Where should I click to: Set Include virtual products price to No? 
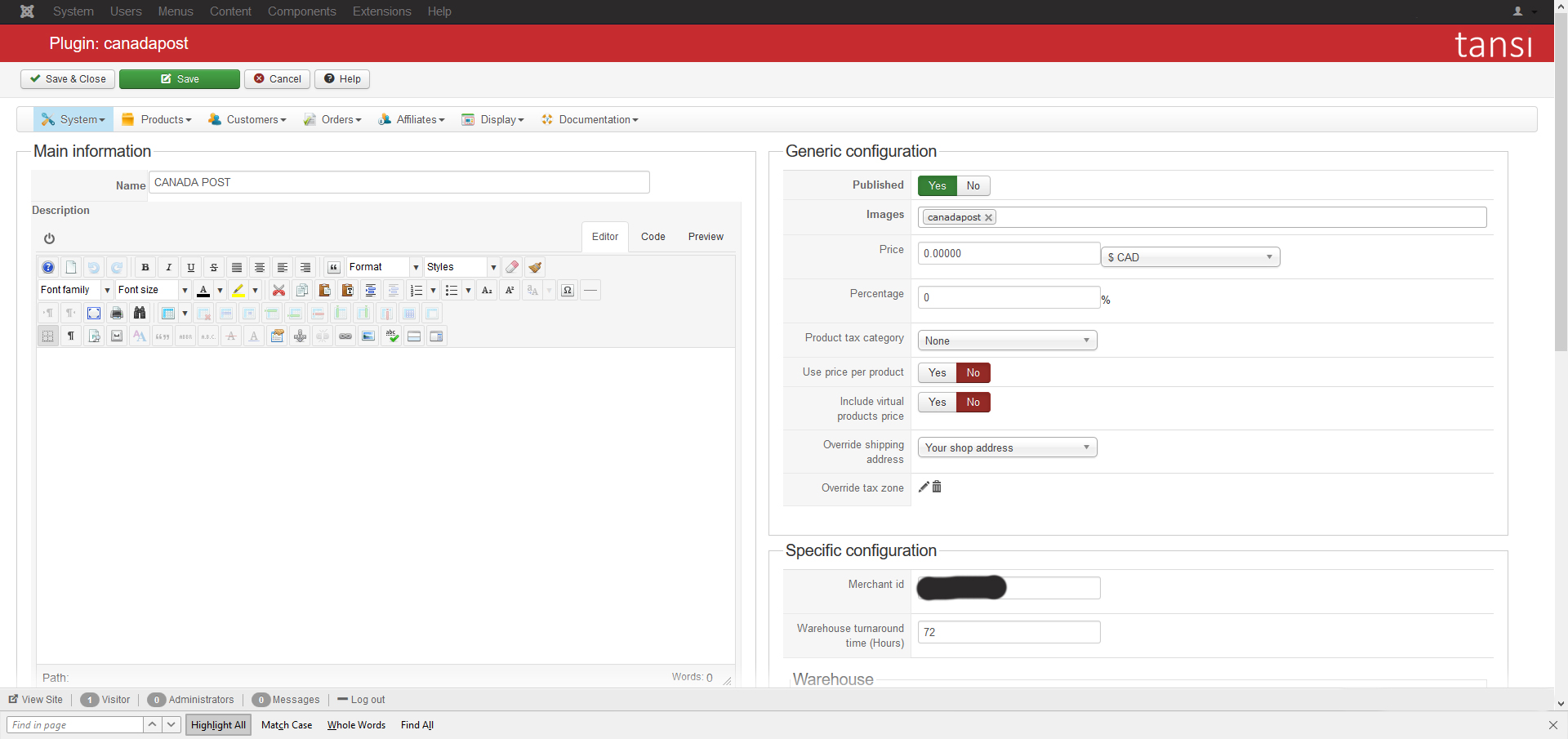(x=973, y=402)
